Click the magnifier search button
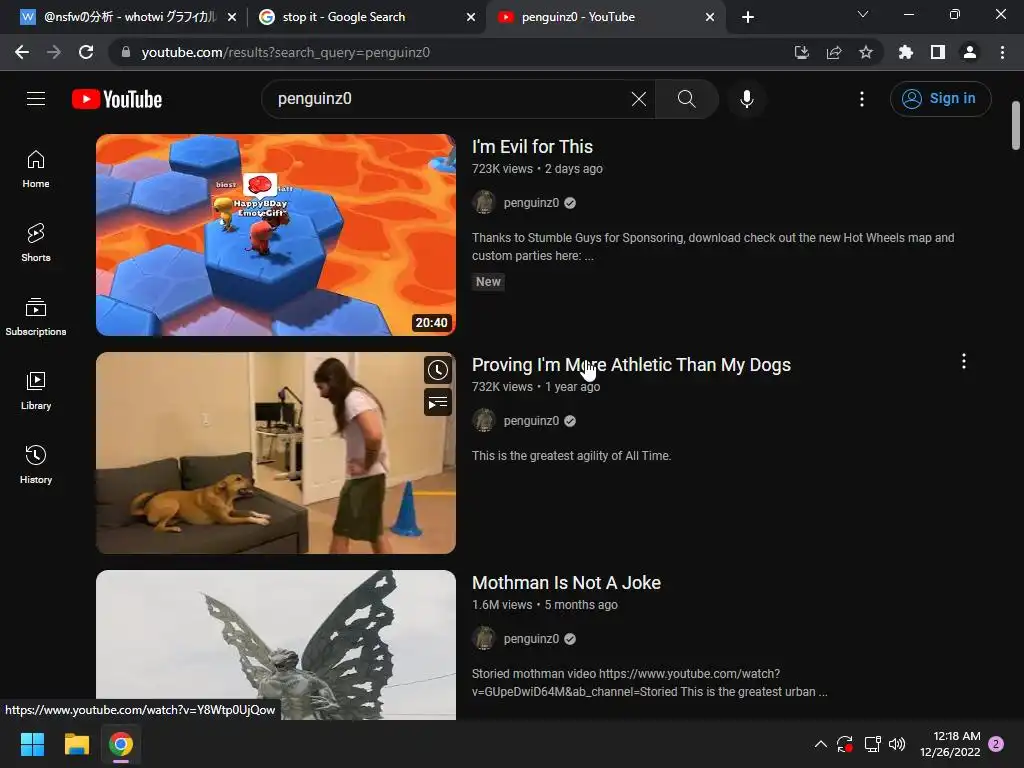 pos(686,99)
